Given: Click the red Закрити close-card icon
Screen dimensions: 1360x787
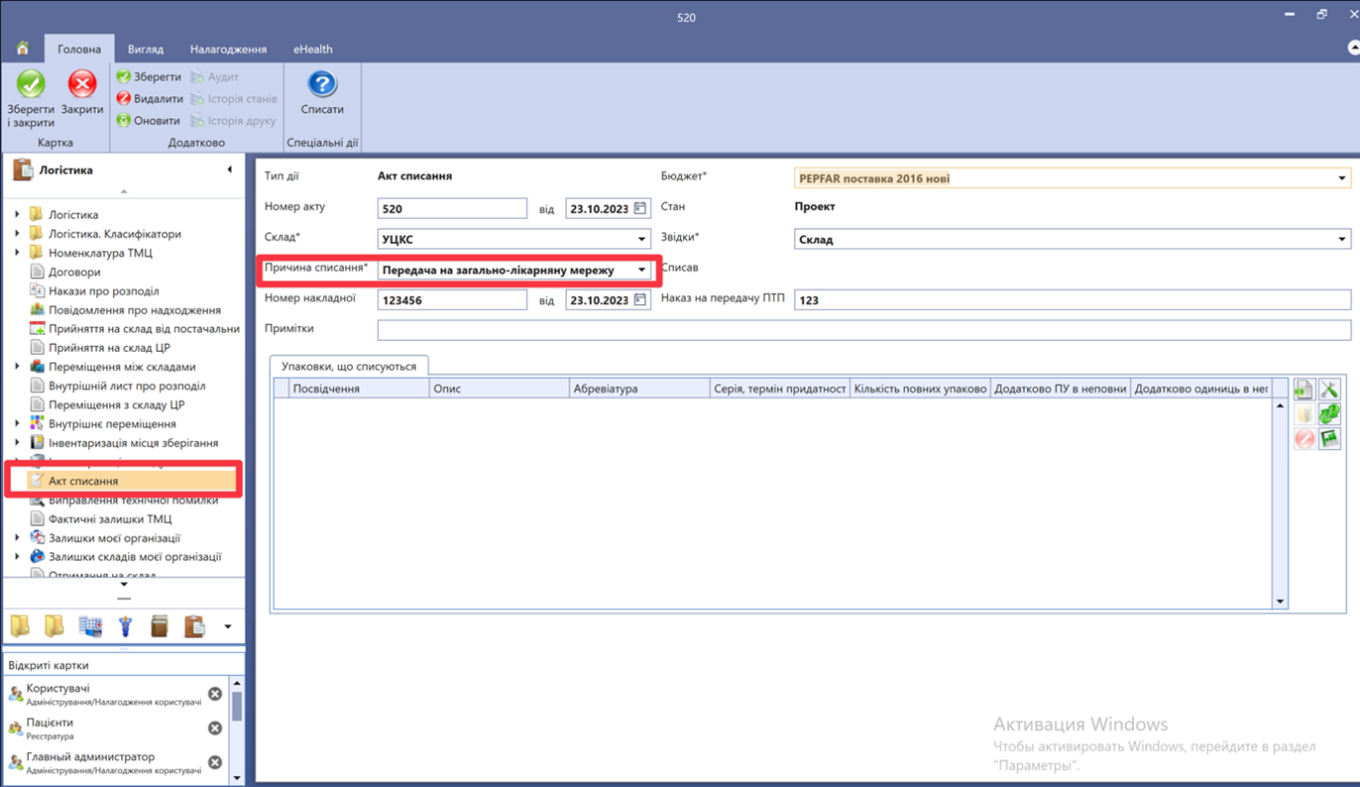Looking at the screenshot, I should pos(82,84).
